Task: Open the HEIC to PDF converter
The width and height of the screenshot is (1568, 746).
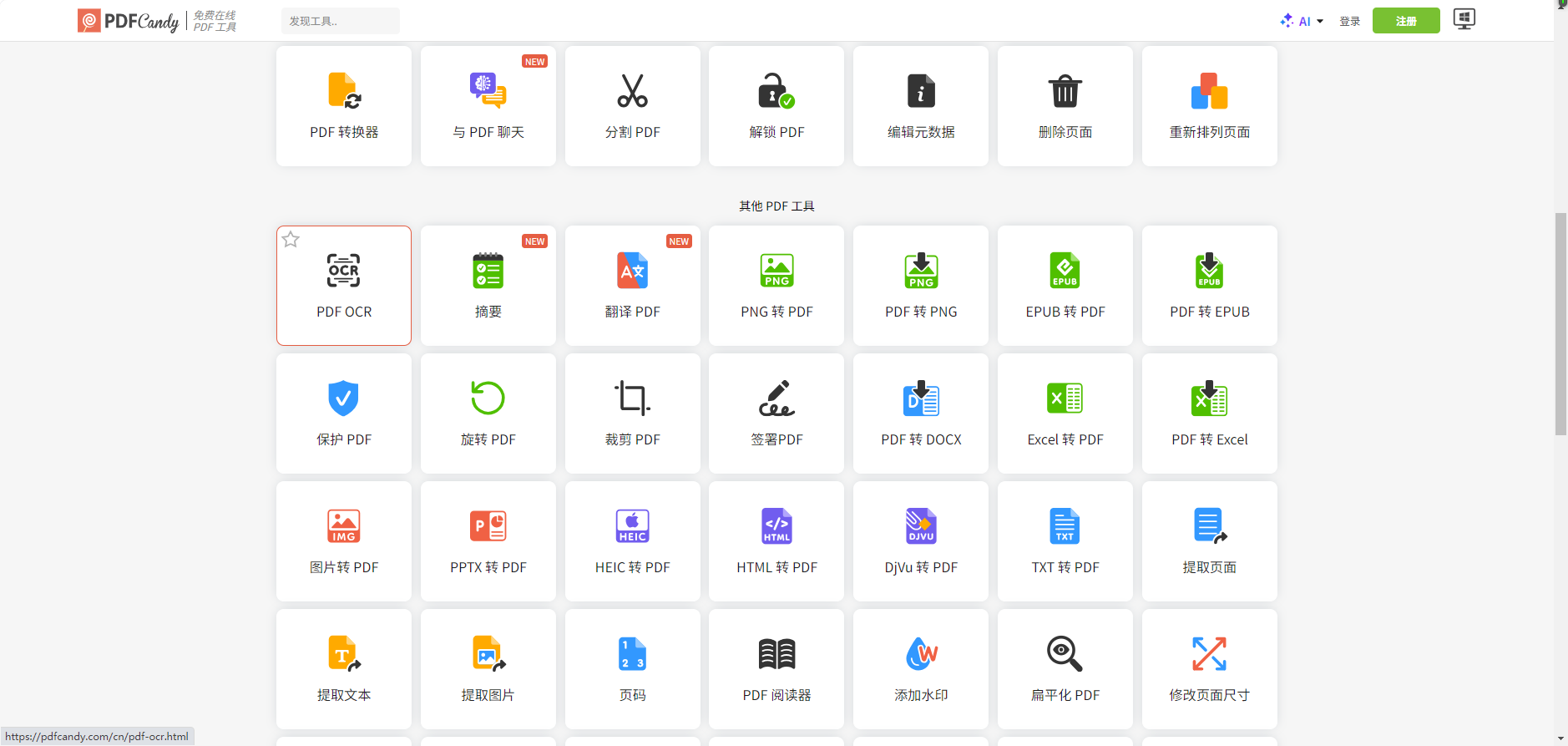Action: click(632, 541)
